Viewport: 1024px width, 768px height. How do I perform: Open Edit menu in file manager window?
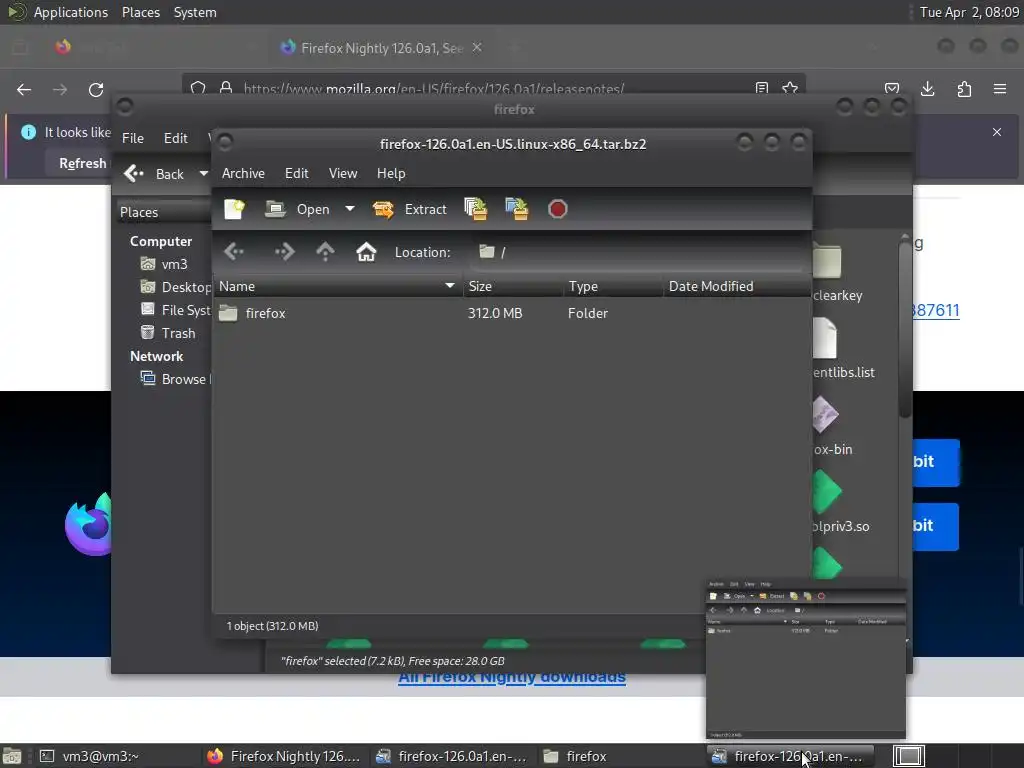(x=176, y=138)
